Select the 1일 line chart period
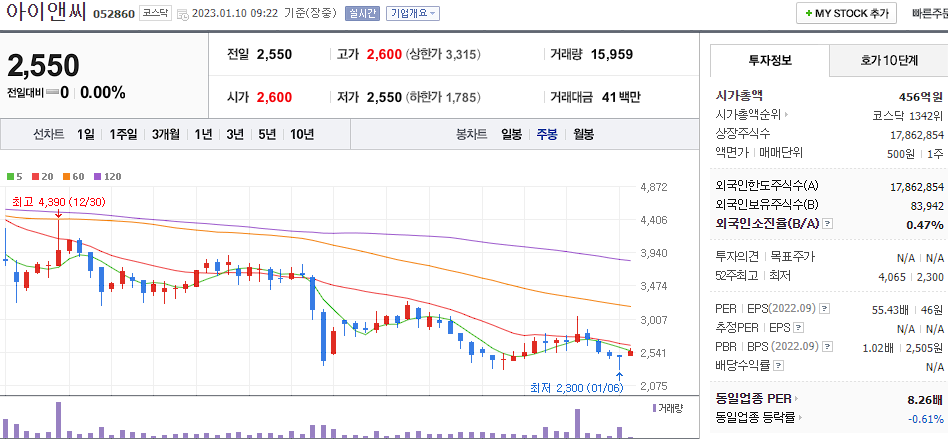948x439 pixels. pos(86,134)
